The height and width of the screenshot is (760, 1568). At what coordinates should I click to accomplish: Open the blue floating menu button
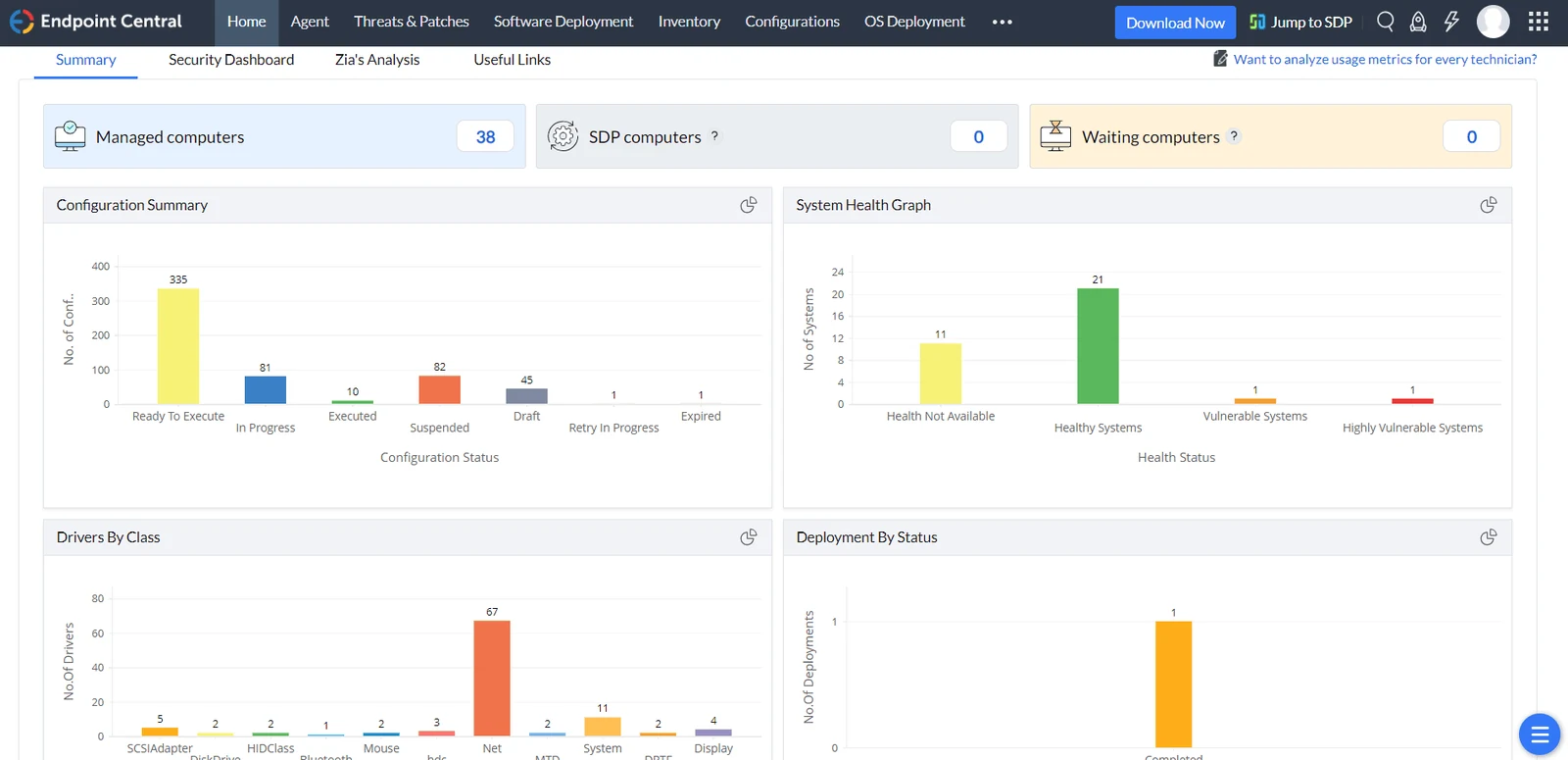pyautogui.click(x=1539, y=735)
